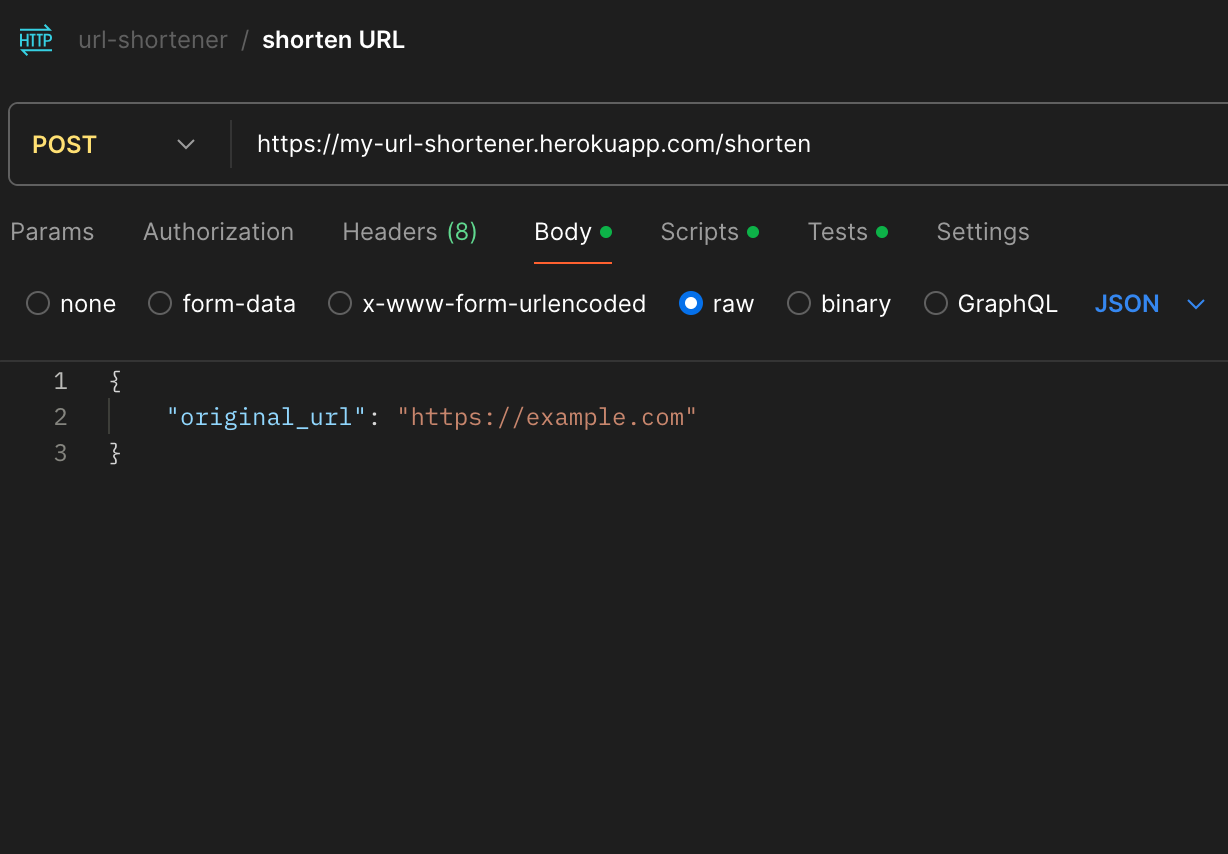
Task: Switch to the Tests tab
Action: (x=838, y=232)
